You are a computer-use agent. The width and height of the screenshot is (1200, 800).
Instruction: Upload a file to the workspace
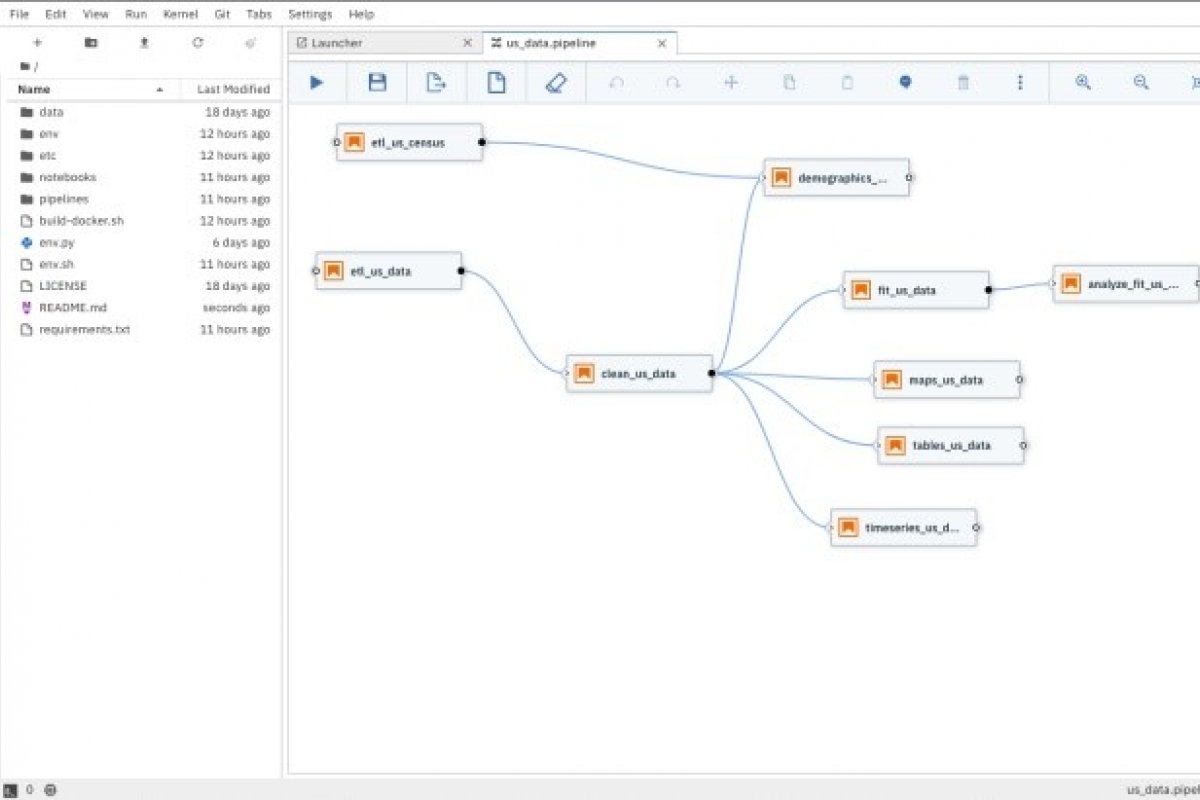tap(143, 43)
